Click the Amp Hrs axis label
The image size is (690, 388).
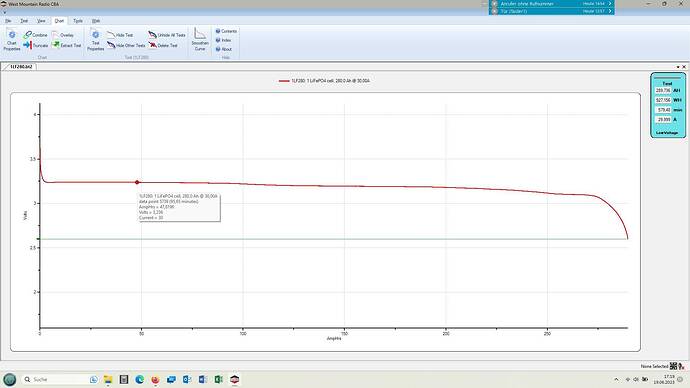click(334, 339)
